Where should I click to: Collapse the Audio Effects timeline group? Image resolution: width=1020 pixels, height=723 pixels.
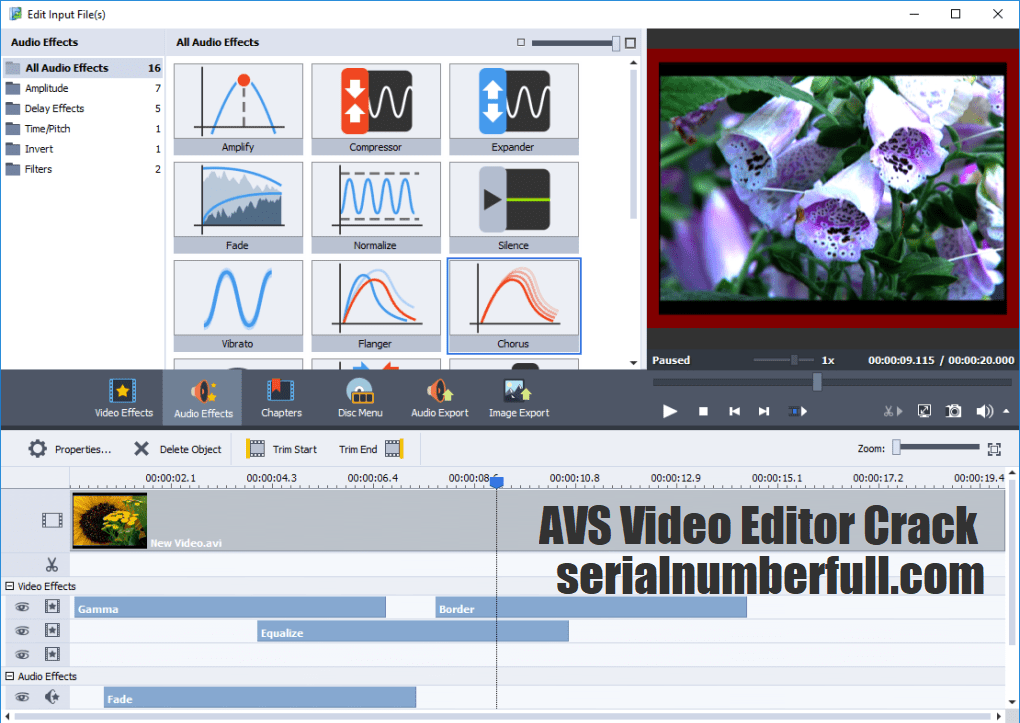click(8, 676)
